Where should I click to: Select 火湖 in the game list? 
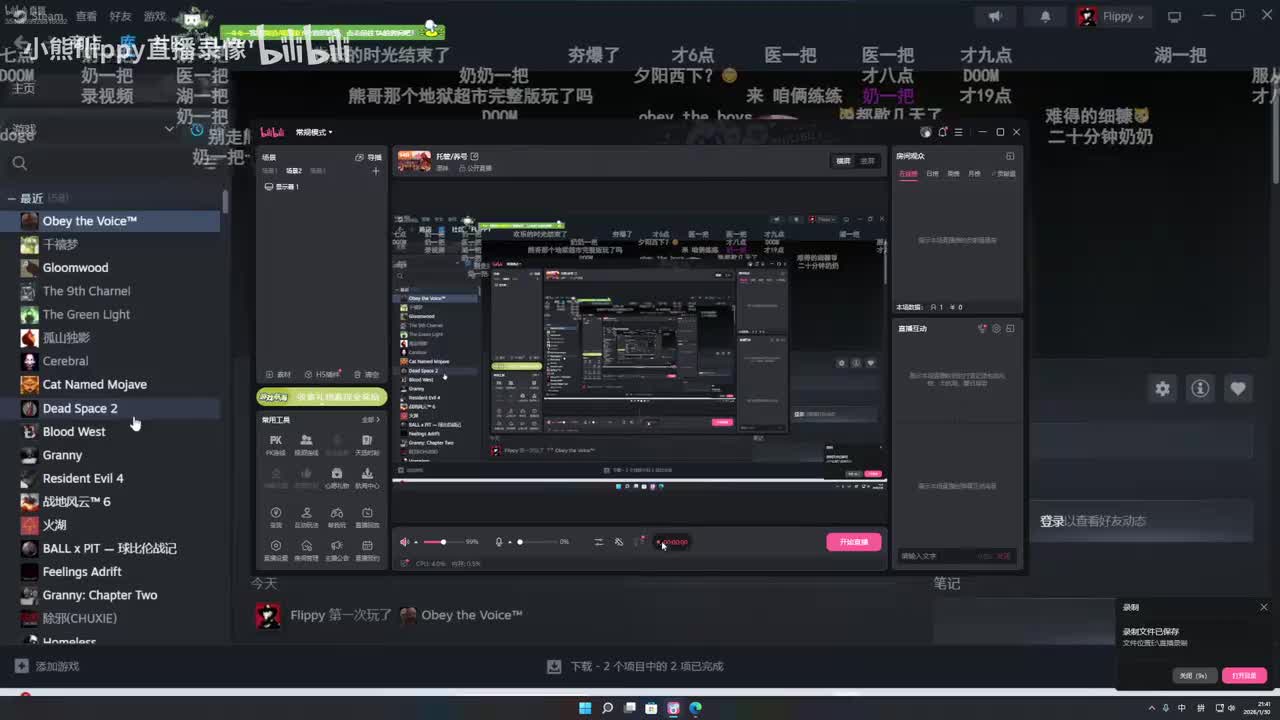click(x=110, y=525)
